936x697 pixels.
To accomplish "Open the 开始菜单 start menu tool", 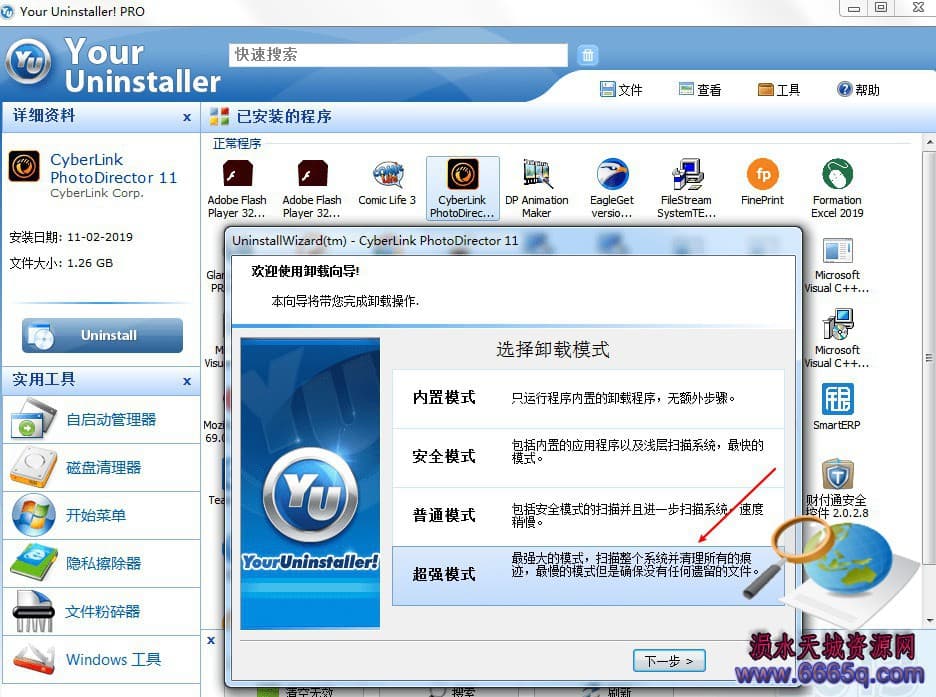I will coord(101,516).
